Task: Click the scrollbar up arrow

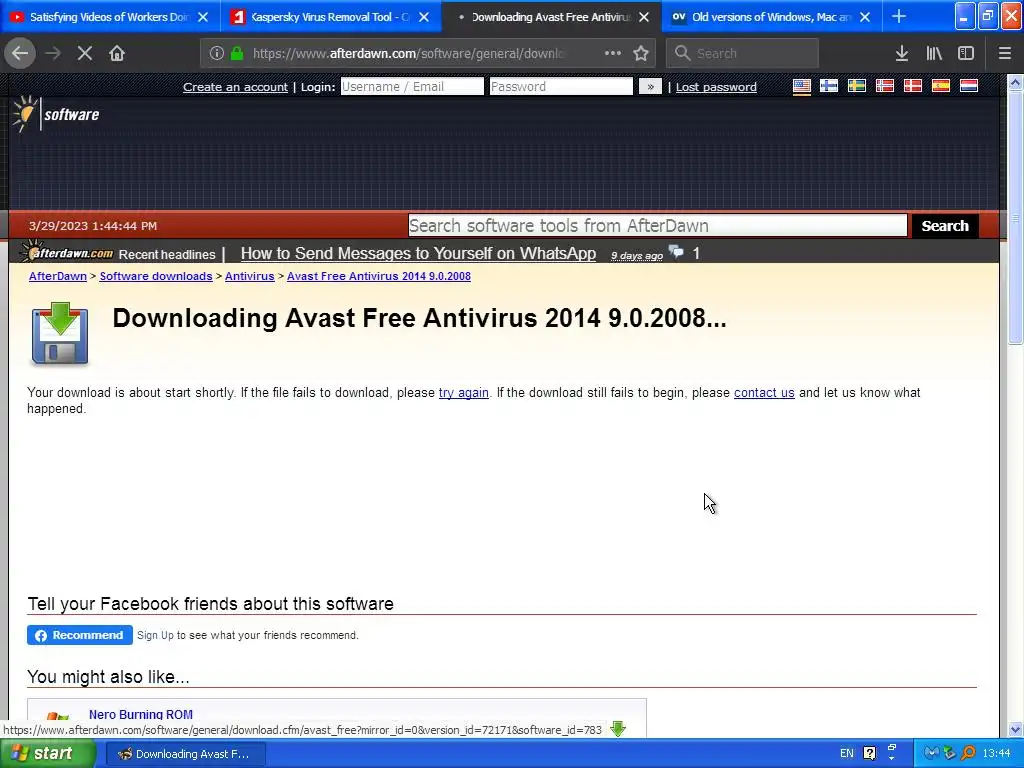Action: tap(1015, 82)
